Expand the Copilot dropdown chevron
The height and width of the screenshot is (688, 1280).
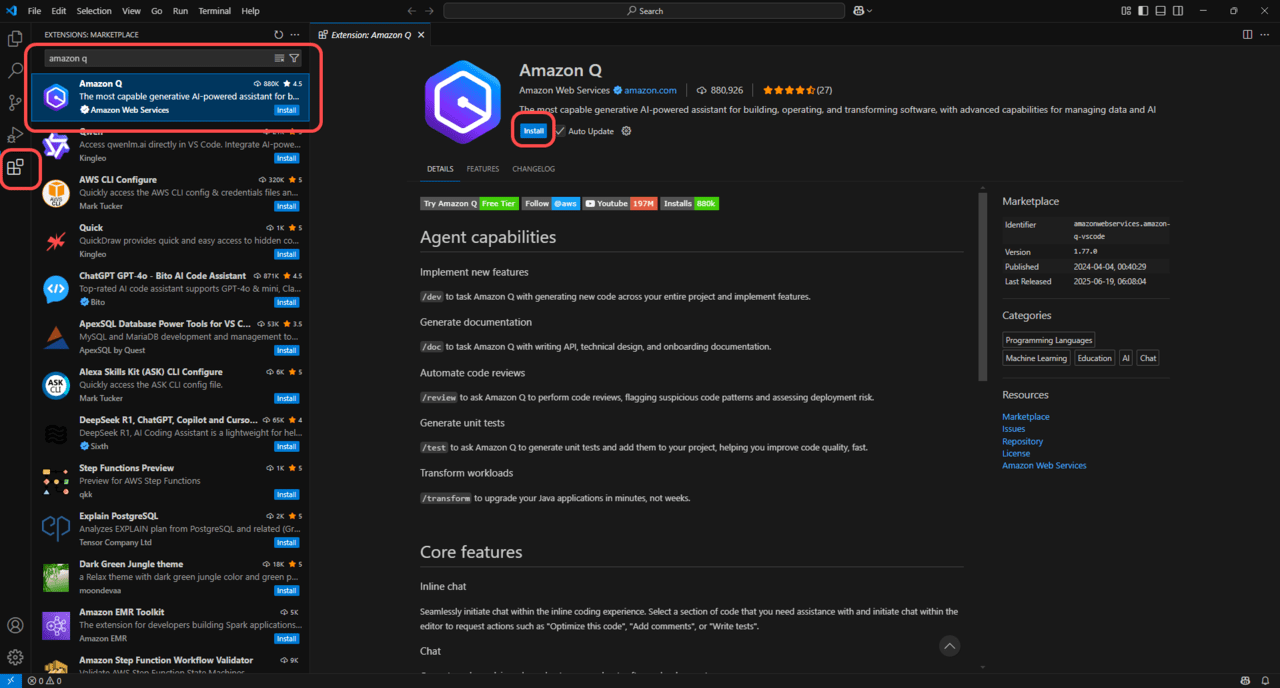pyautogui.click(x=869, y=11)
